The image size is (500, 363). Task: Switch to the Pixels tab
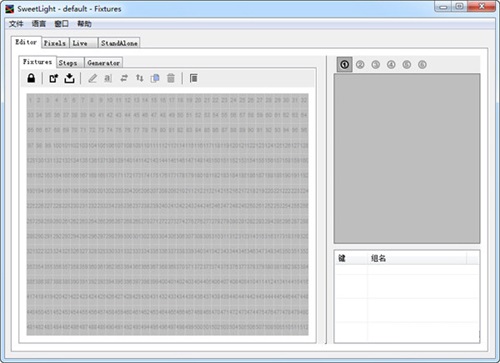click(55, 43)
